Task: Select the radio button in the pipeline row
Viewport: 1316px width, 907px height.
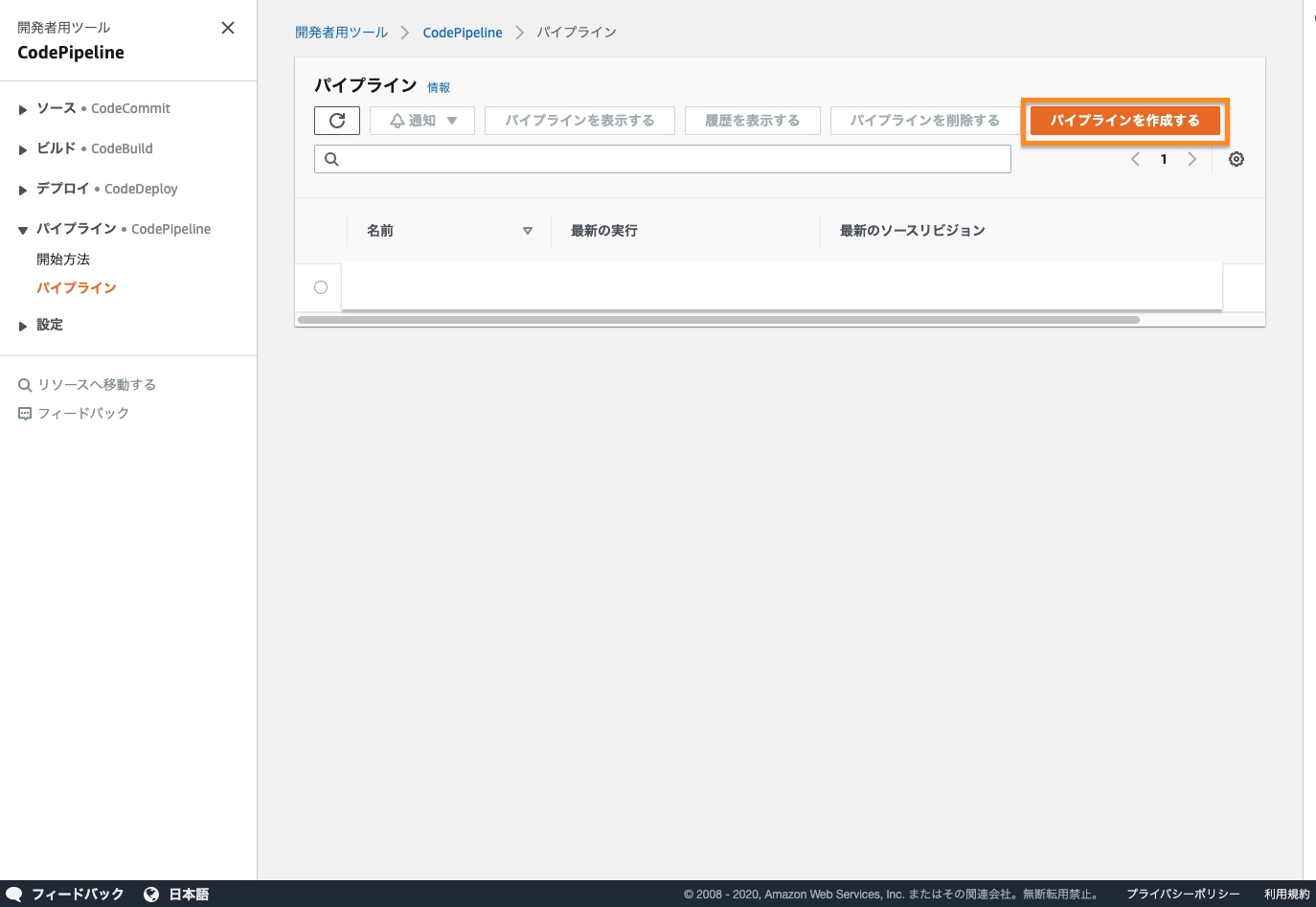Action: click(x=321, y=287)
